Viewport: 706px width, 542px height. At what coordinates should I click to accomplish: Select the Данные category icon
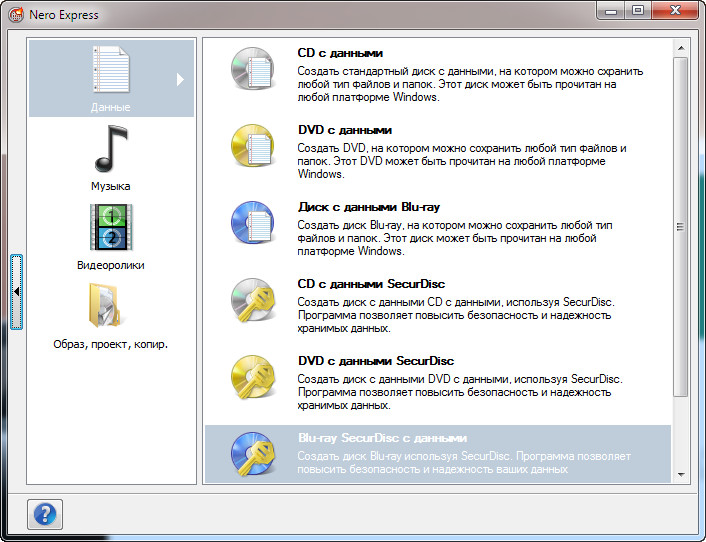coord(110,72)
